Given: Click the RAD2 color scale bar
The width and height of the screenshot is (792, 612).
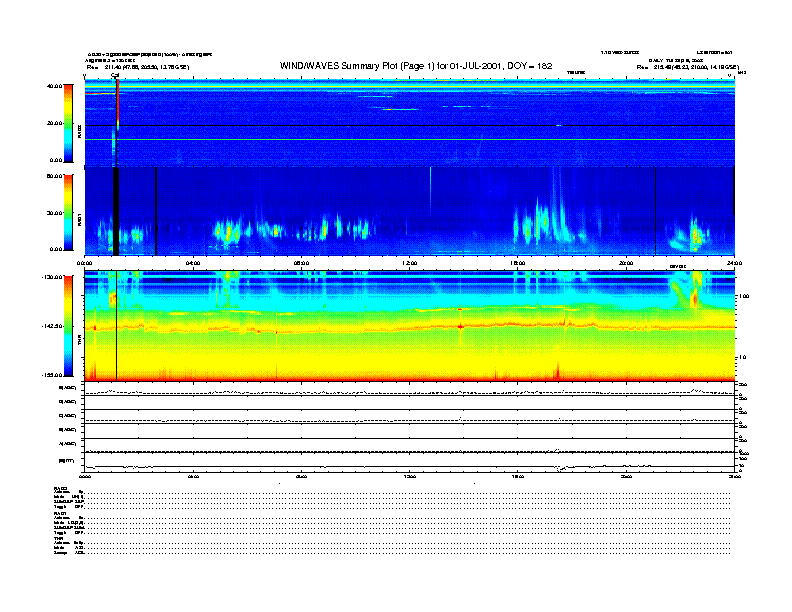Looking at the screenshot, I should click(x=68, y=123).
